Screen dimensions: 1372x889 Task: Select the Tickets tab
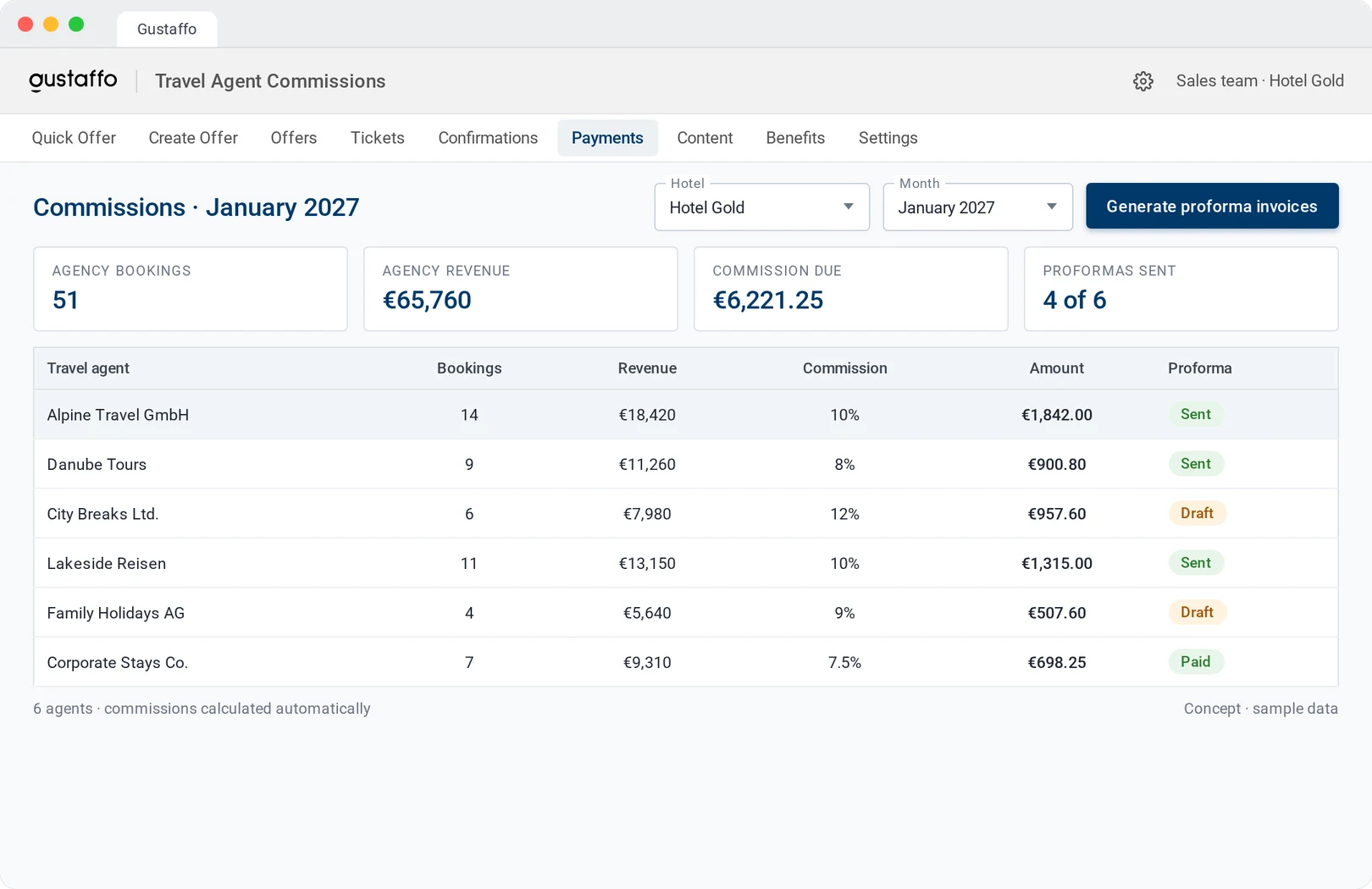[378, 138]
